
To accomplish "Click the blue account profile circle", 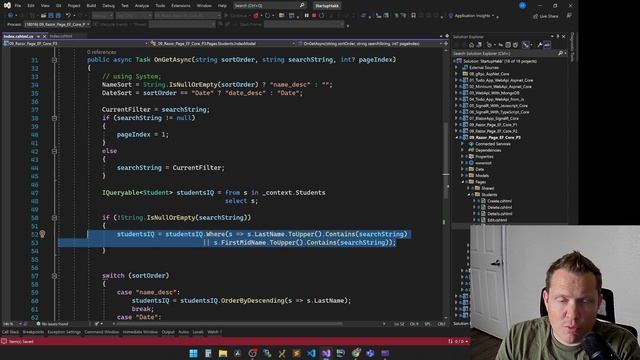I will (x=522, y=5).
